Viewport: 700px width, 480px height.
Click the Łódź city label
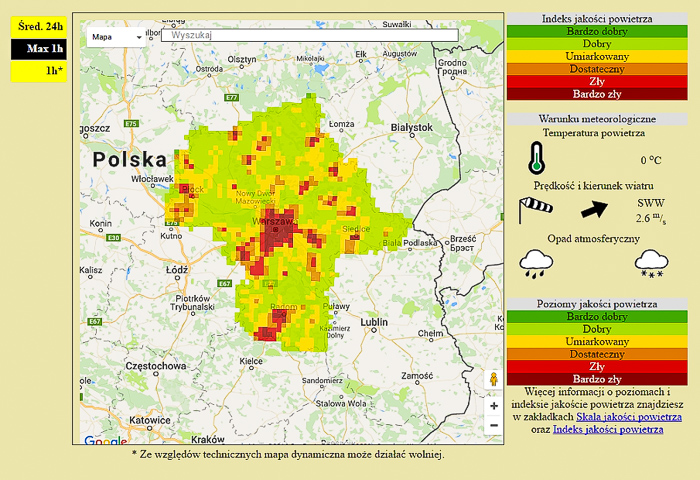coord(177,270)
